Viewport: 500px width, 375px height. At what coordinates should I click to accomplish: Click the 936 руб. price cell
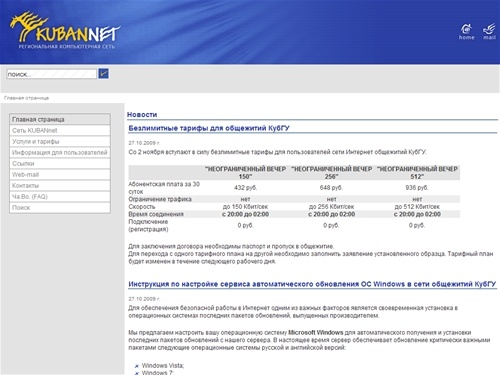[x=417, y=188]
